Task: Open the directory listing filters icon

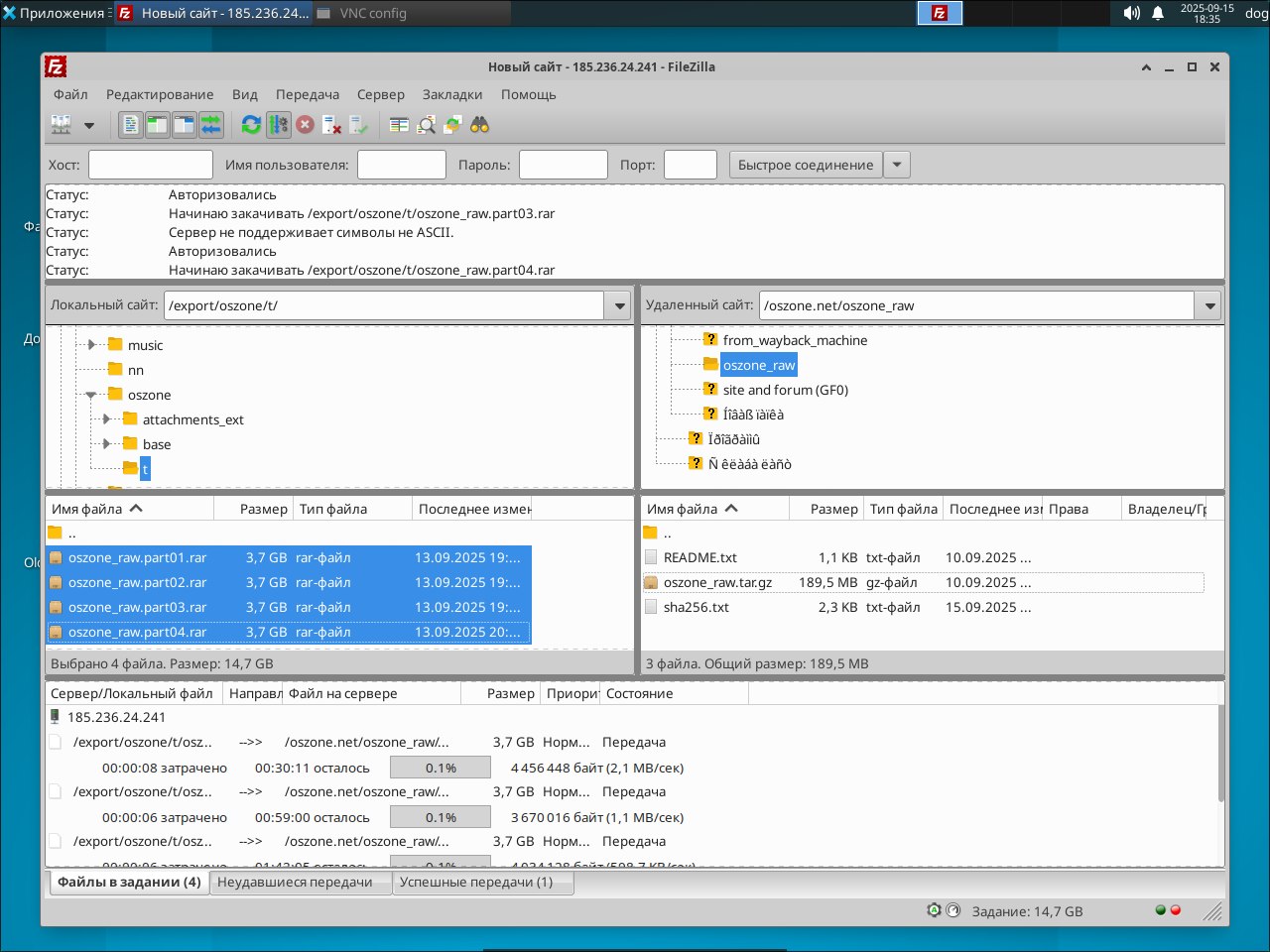Action: click(x=399, y=125)
